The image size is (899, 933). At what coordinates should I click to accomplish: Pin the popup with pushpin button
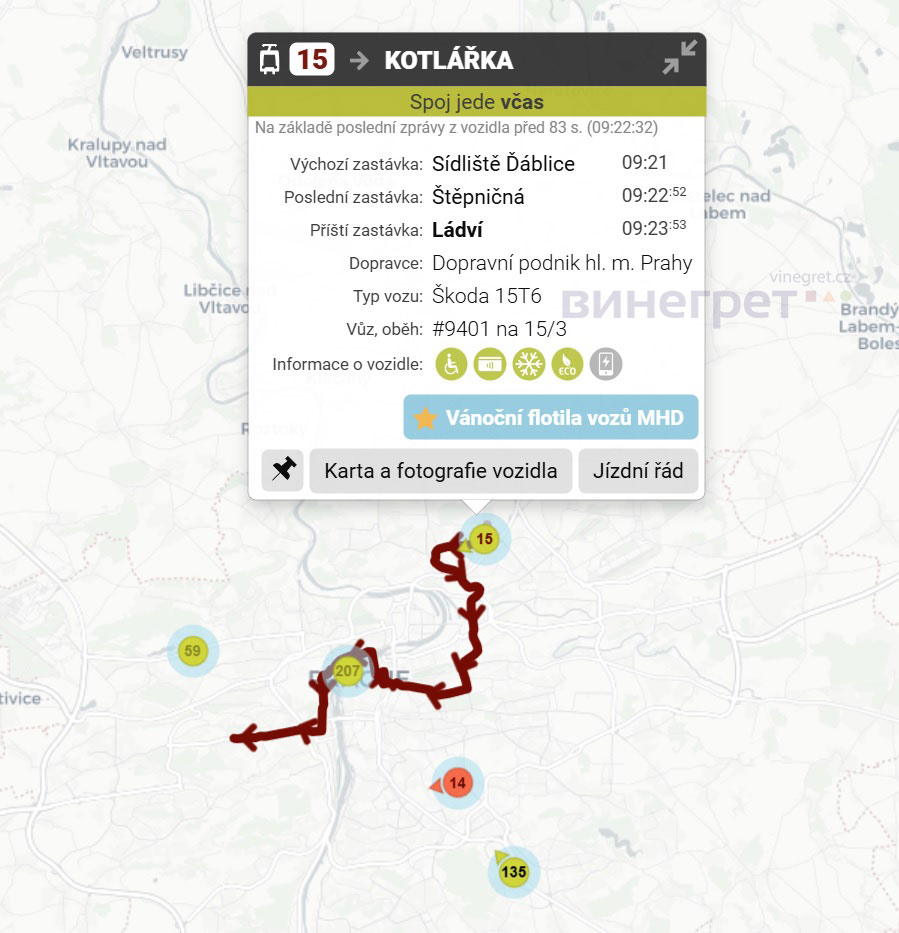pos(283,470)
